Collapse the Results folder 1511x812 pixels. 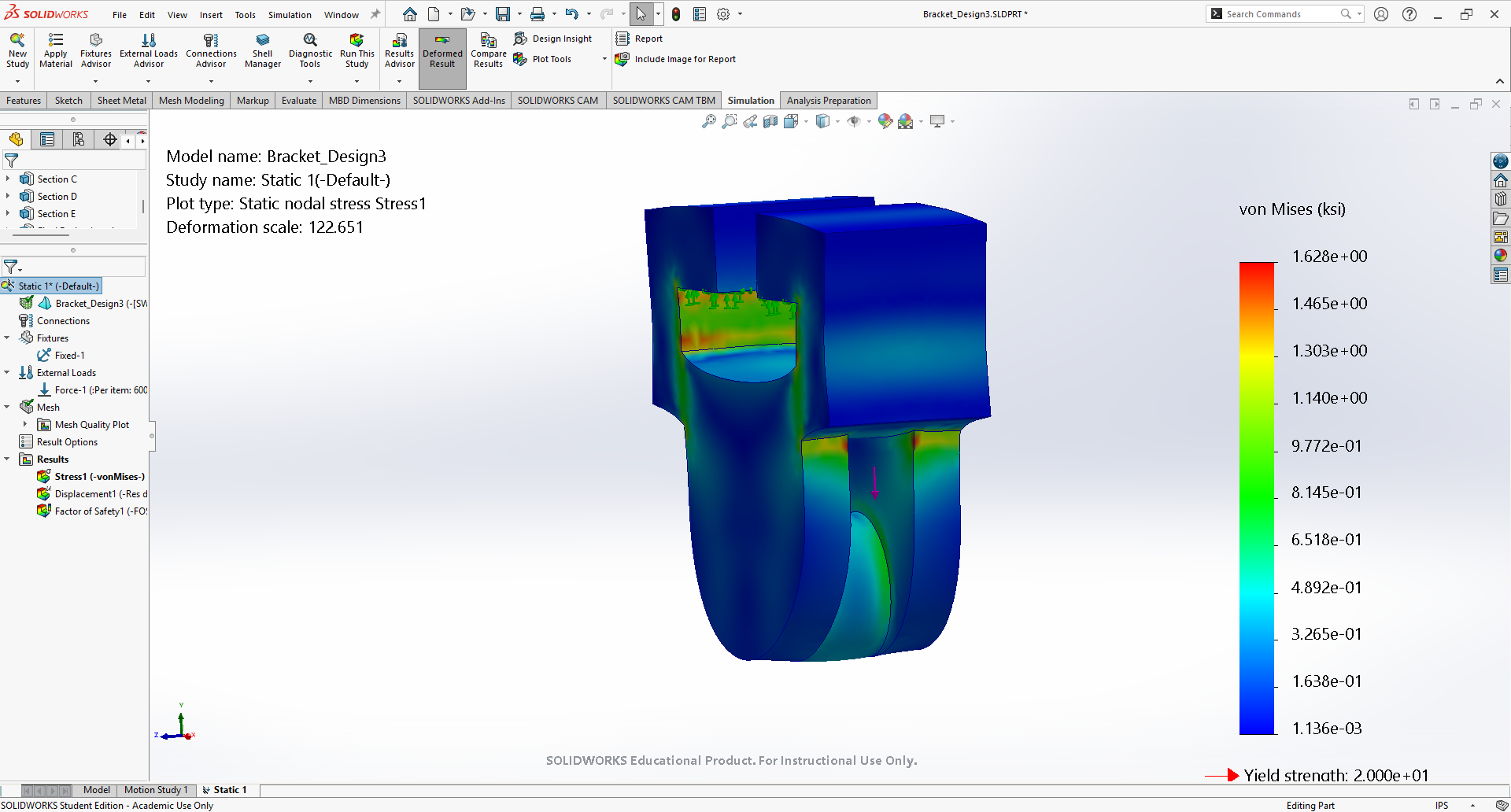(7, 460)
